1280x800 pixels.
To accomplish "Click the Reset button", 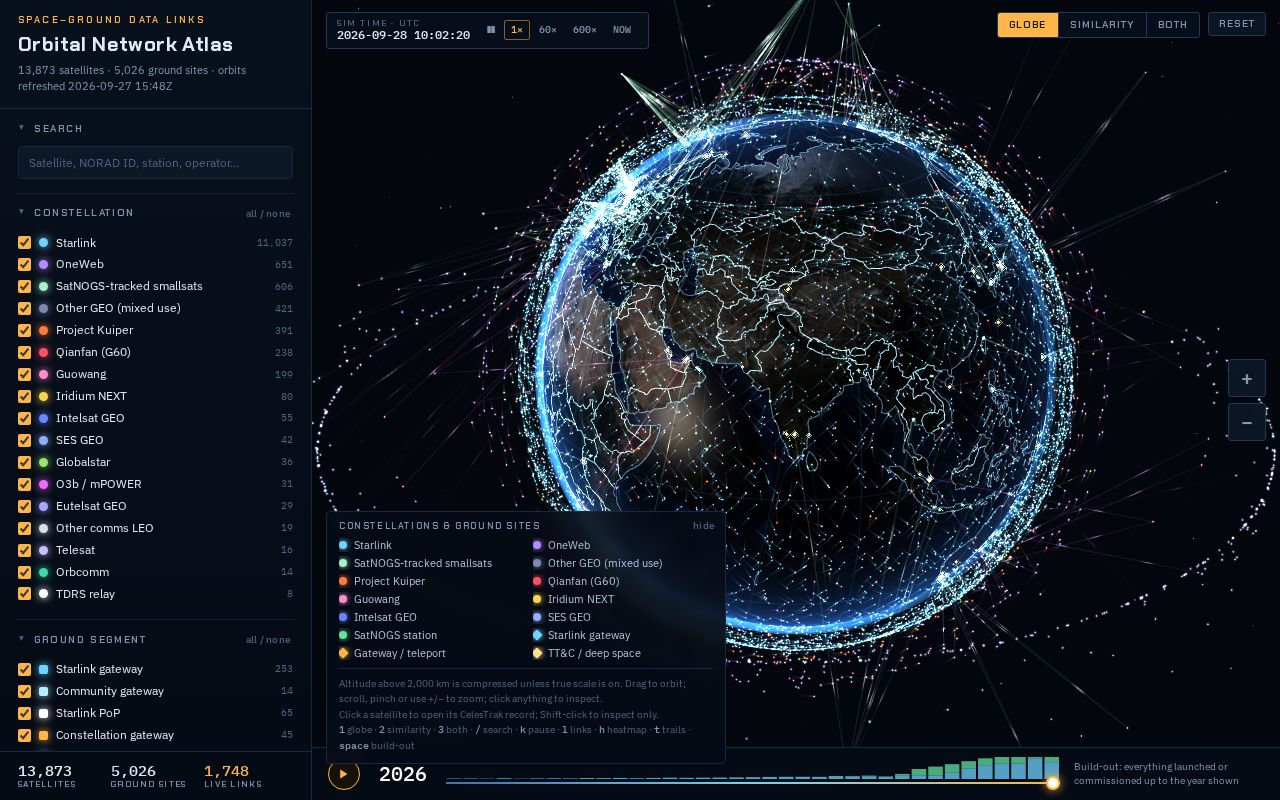I will point(1236,24).
